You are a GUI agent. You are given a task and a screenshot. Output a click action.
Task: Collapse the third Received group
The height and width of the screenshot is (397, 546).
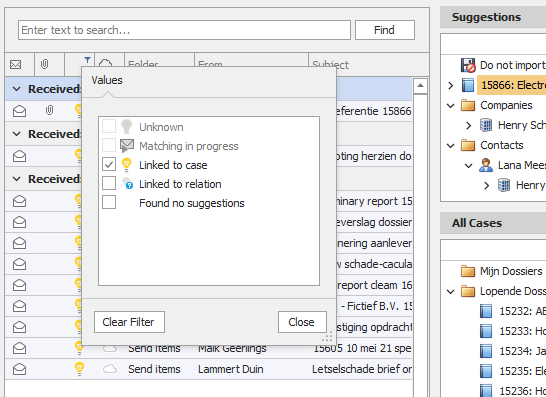pyautogui.click(x=16, y=179)
